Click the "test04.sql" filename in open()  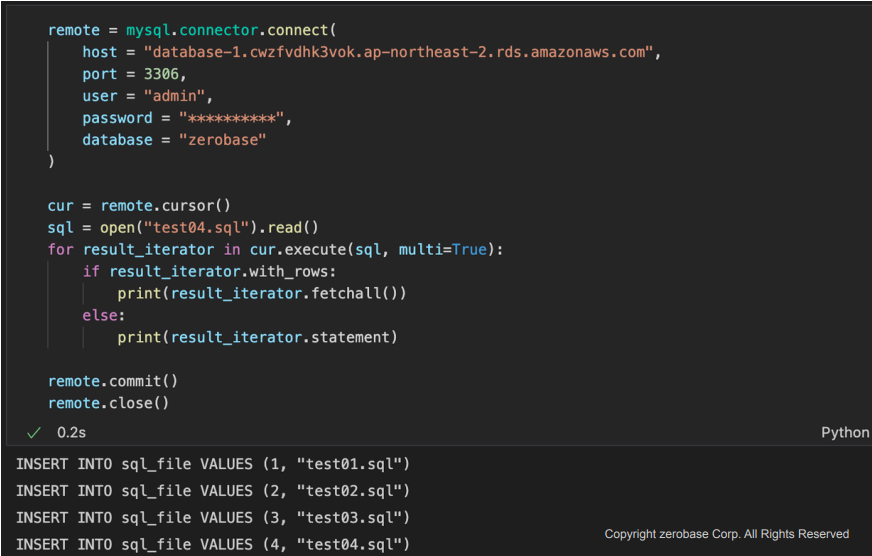point(196,227)
